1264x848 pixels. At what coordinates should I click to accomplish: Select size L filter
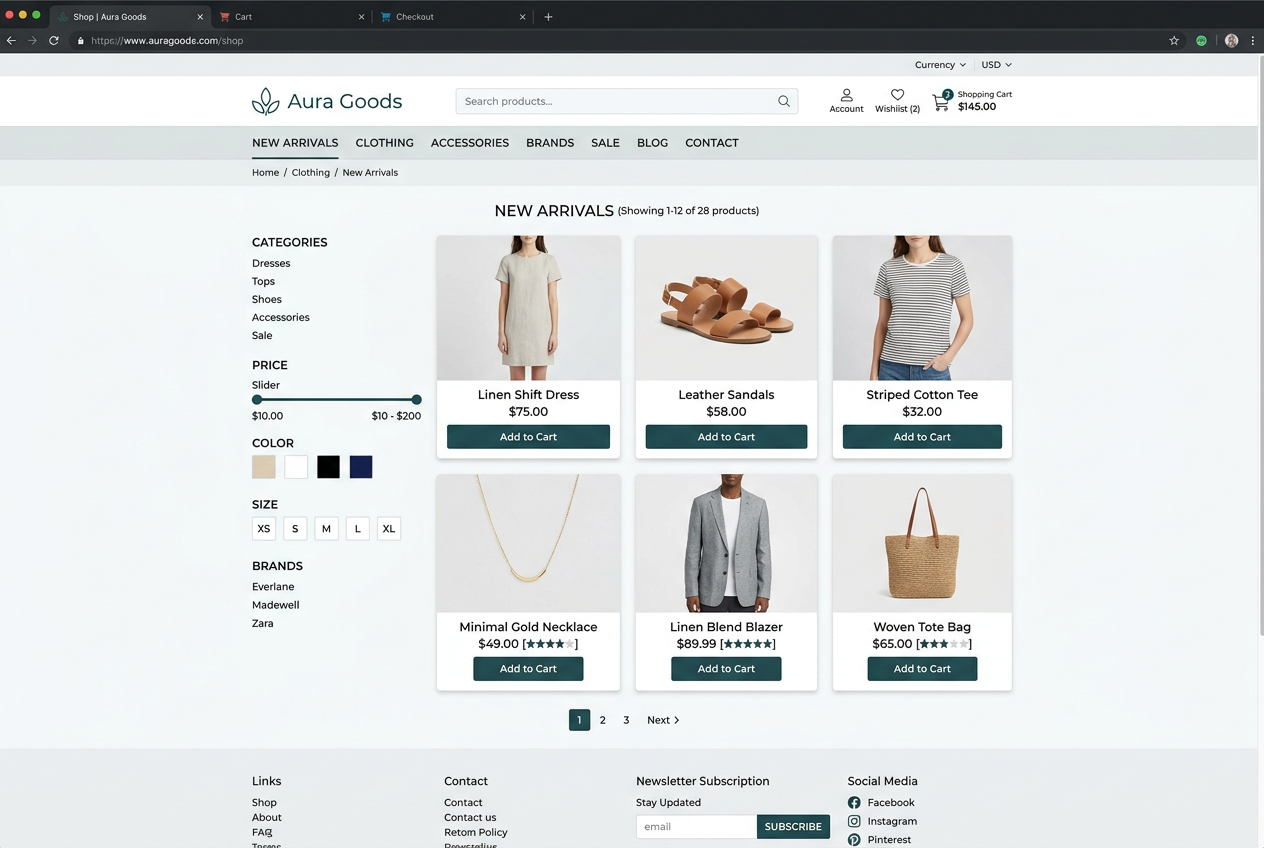click(357, 529)
